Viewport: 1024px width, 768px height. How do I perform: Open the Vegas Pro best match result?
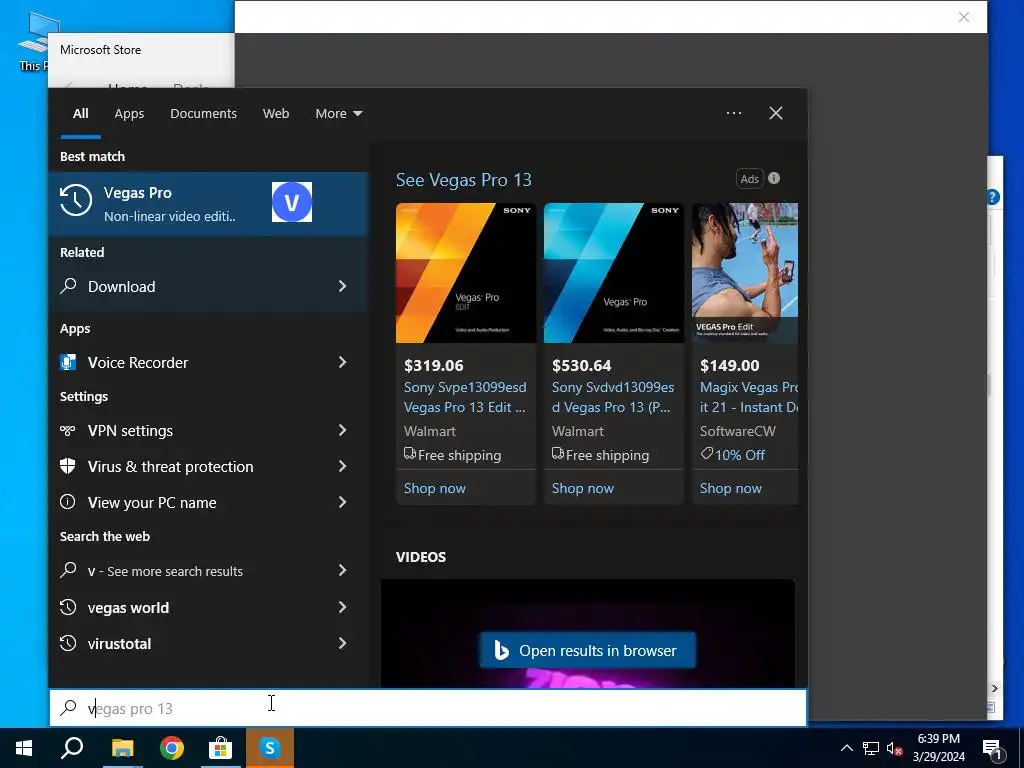(x=208, y=204)
